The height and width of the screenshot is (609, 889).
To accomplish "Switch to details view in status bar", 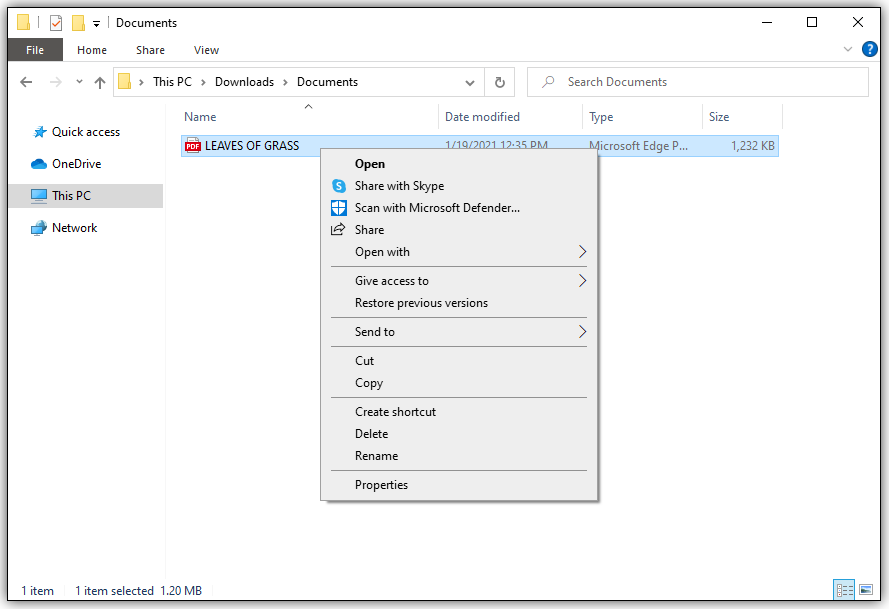I will pos(844,590).
